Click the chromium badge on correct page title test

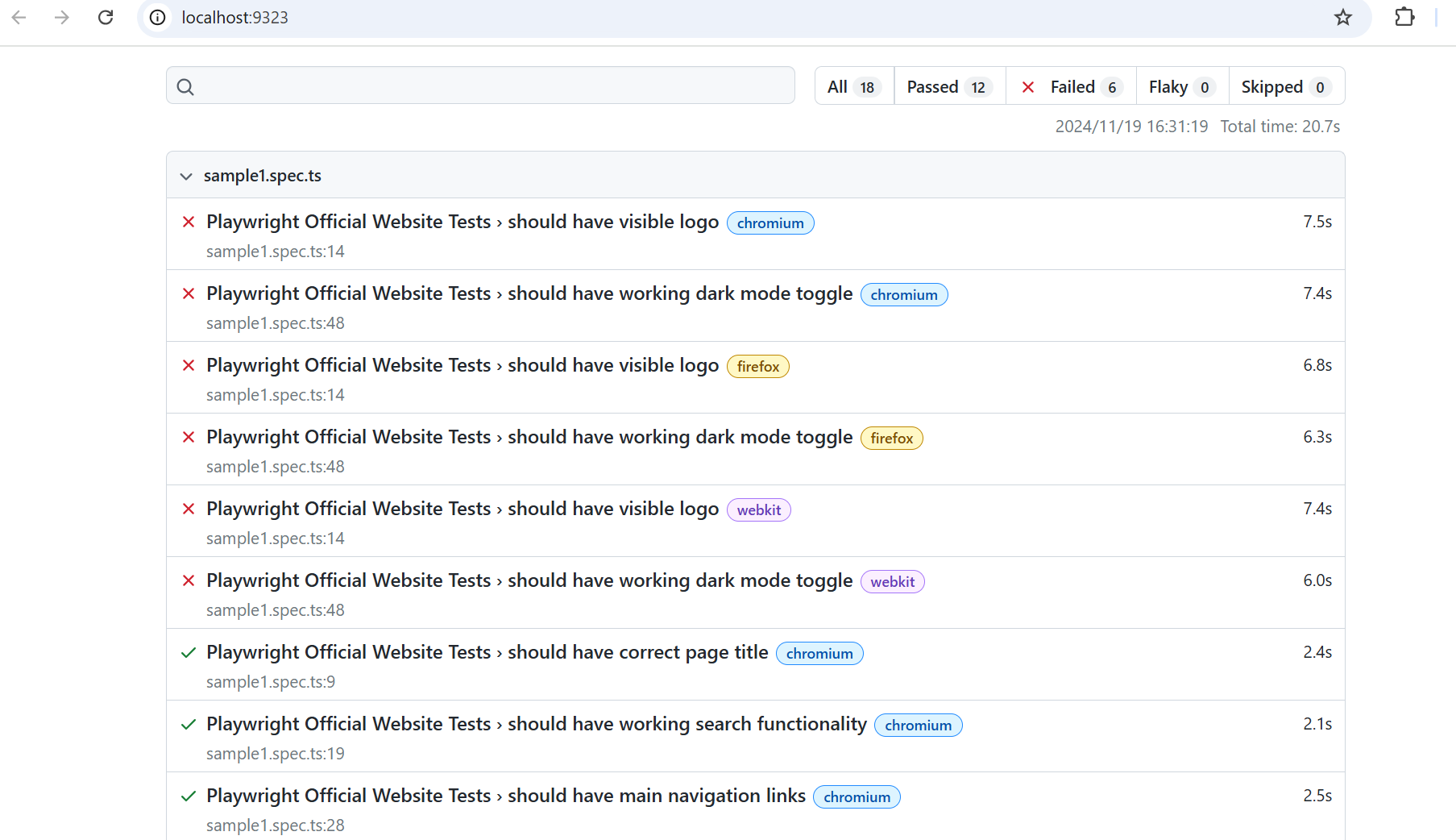pos(819,653)
